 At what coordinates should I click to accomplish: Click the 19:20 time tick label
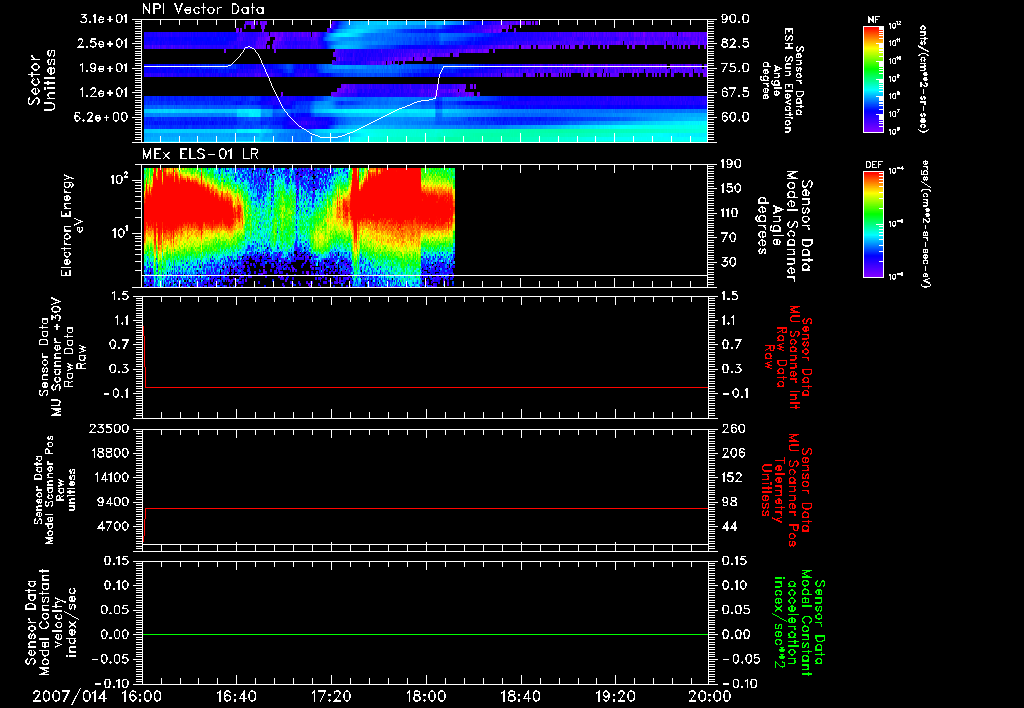tap(615, 696)
